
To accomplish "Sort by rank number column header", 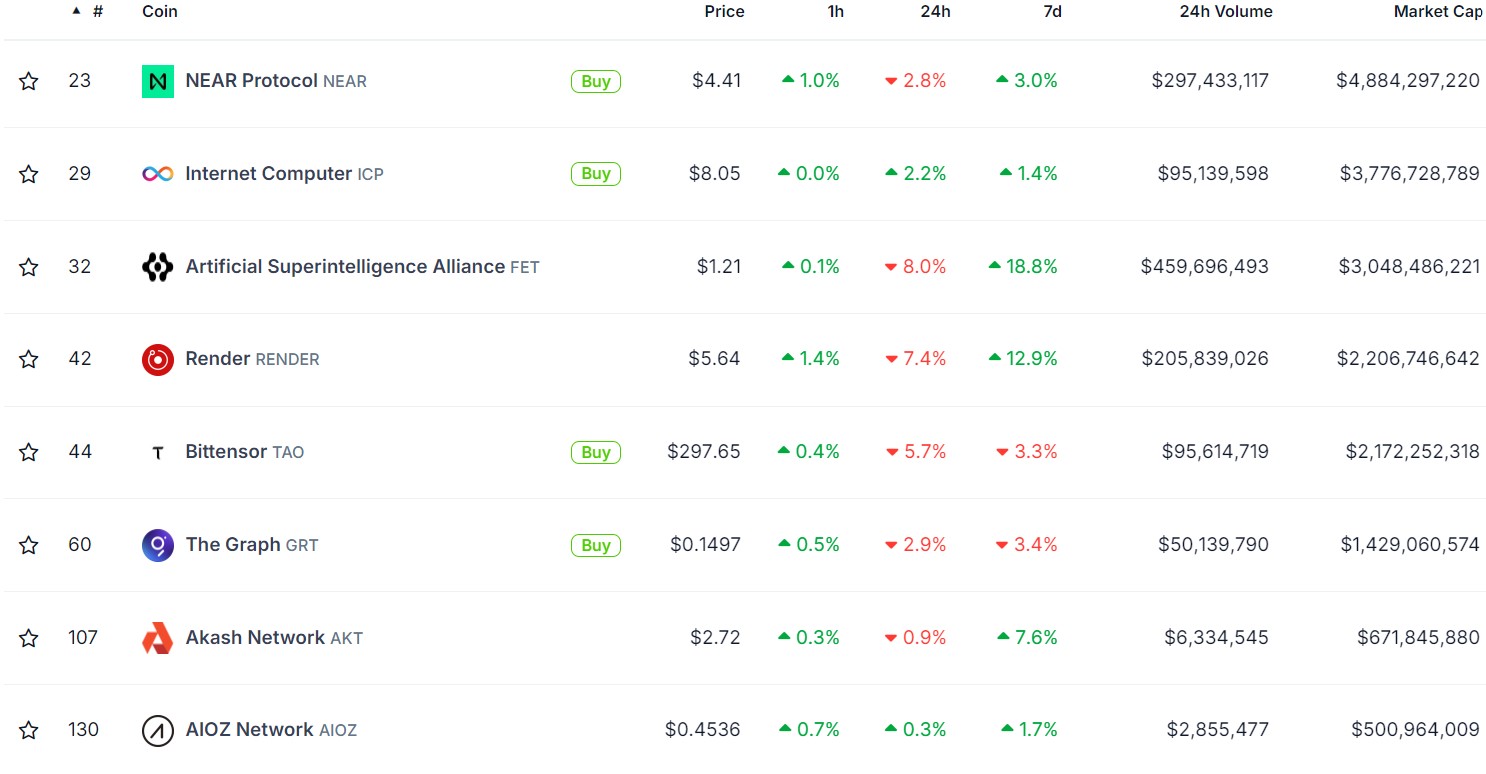I will [97, 12].
